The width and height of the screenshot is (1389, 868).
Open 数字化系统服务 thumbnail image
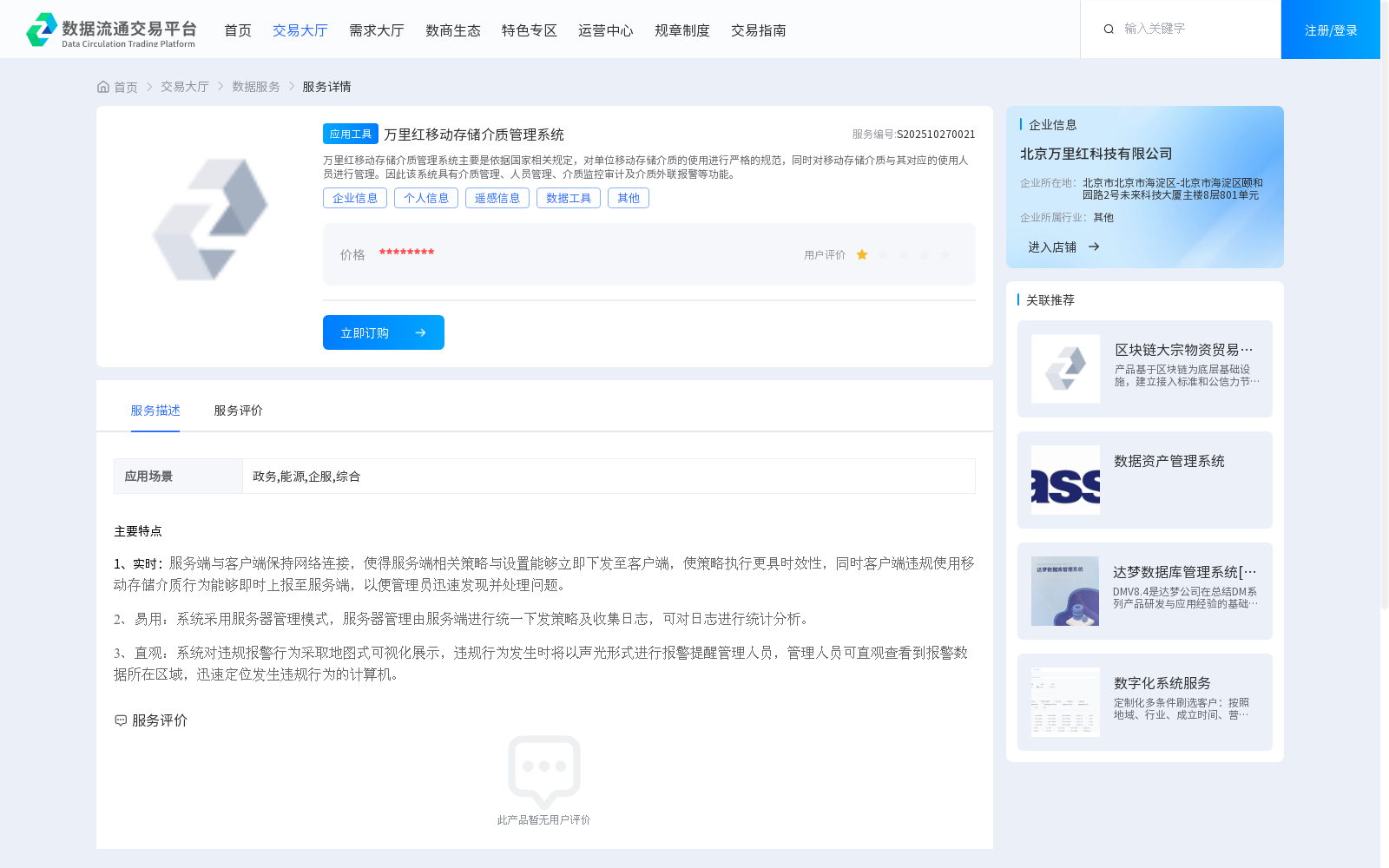click(x=1065, y=702)
